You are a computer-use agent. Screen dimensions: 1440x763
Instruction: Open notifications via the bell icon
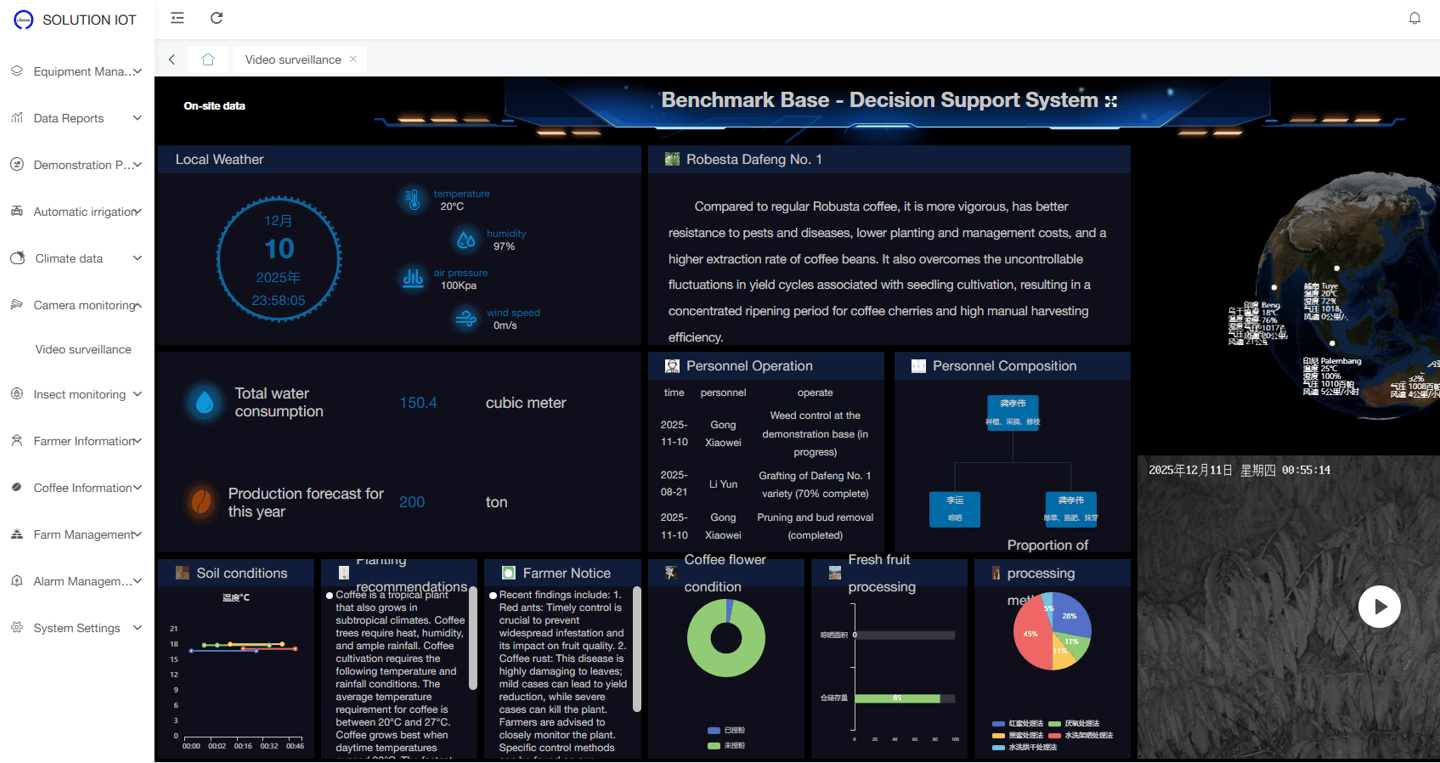[1414, 18]
